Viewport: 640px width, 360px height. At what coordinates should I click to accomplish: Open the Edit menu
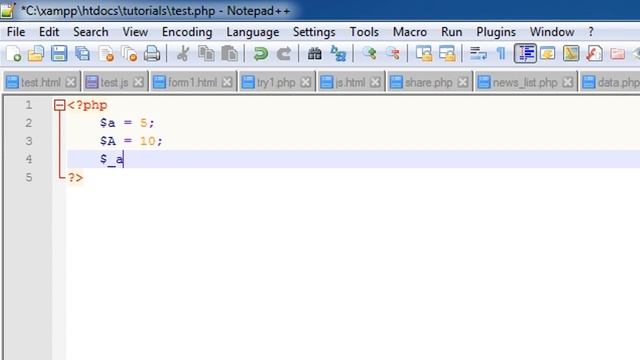point(49,32)
